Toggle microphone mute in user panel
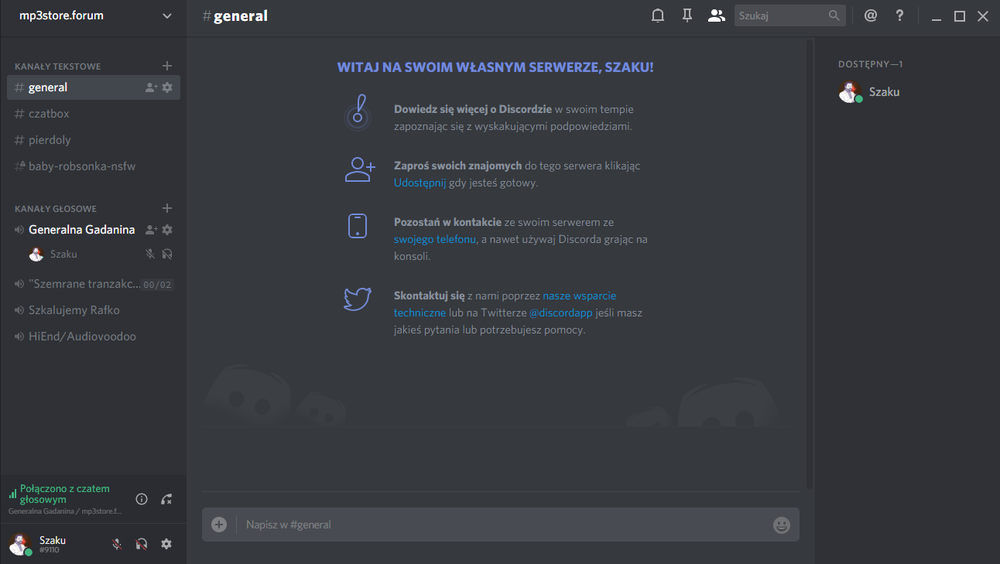The image size is (1000, 564). pyautogui.click(x=117, y=544)
